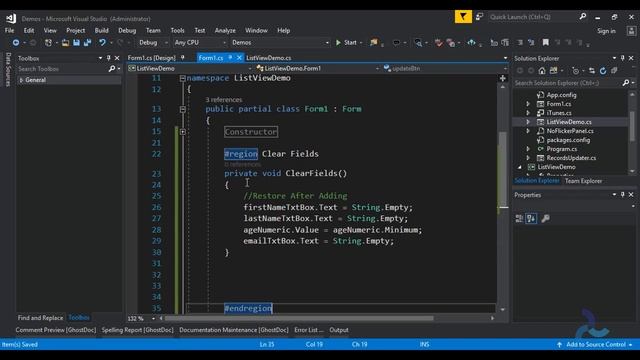The image size is (640, 360).
Task: Toggle pin on the Solution Explorer panel
Action: click(622, 58)
